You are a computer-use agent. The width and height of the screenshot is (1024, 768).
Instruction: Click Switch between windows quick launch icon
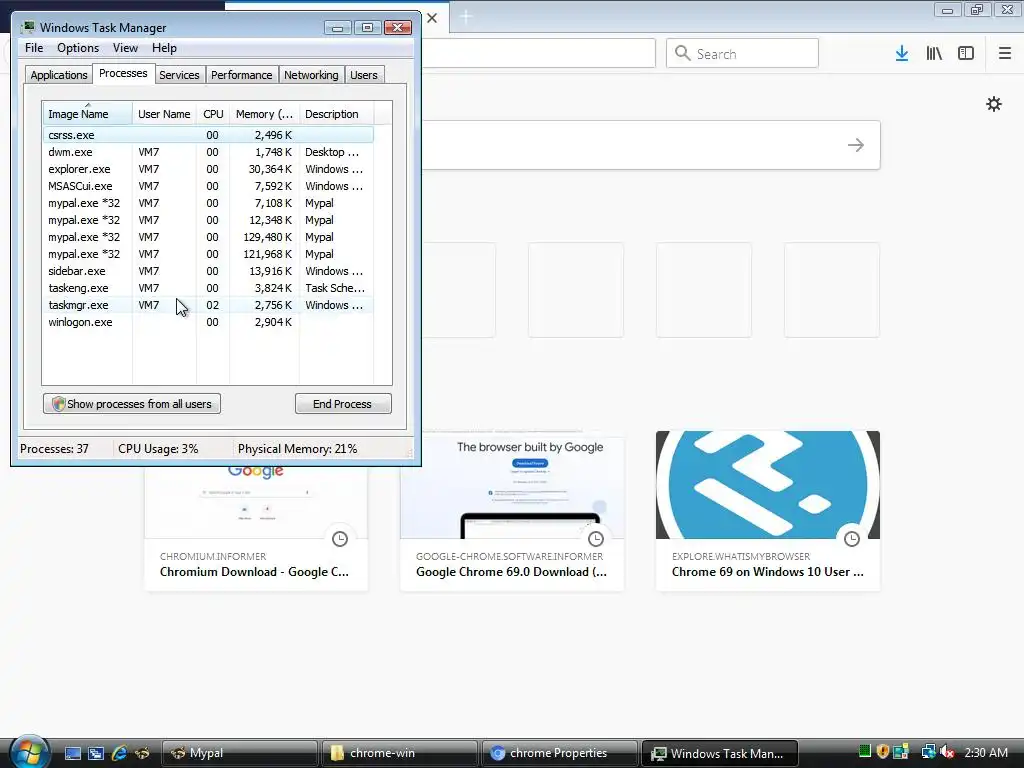(95, 753)
